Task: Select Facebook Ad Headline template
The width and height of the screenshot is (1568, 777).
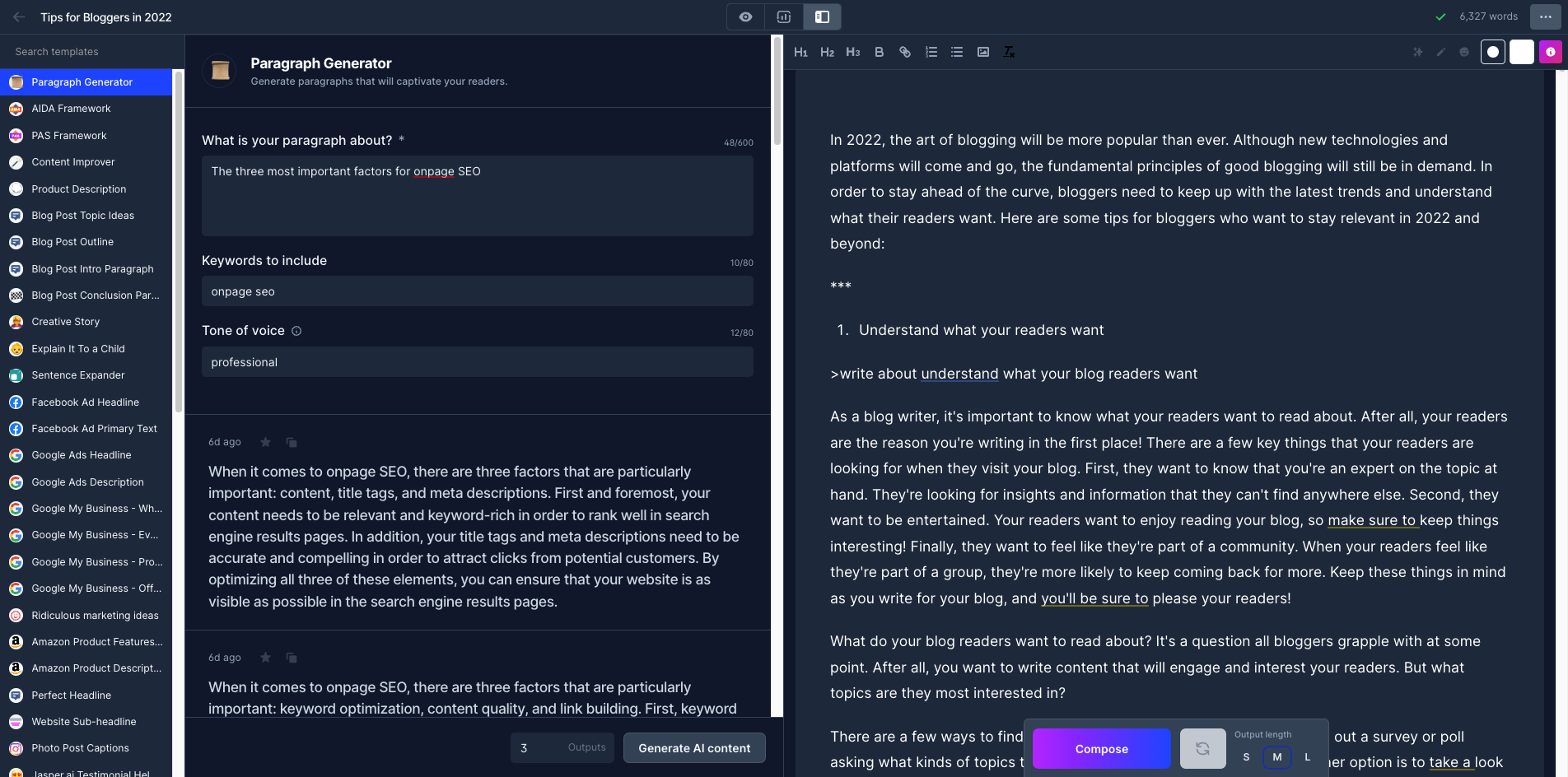Action: (x=86, y=402)
